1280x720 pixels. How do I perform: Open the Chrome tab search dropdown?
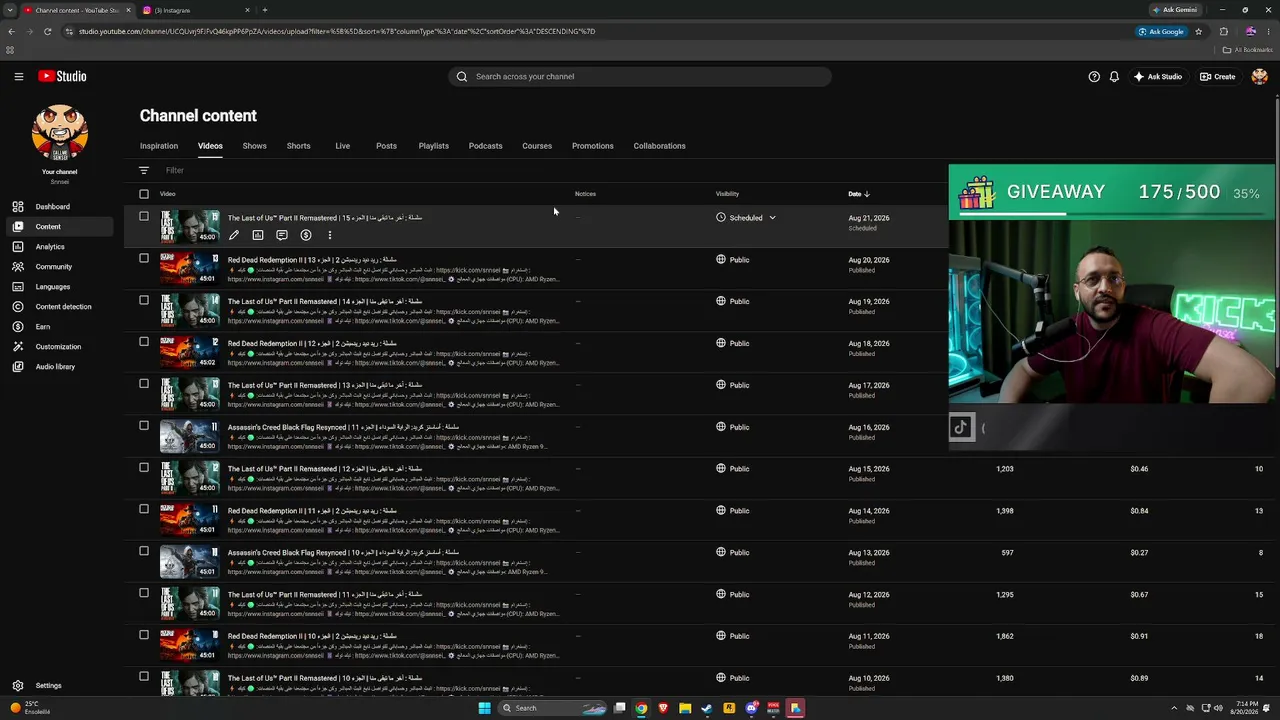[x=10, y=10]
